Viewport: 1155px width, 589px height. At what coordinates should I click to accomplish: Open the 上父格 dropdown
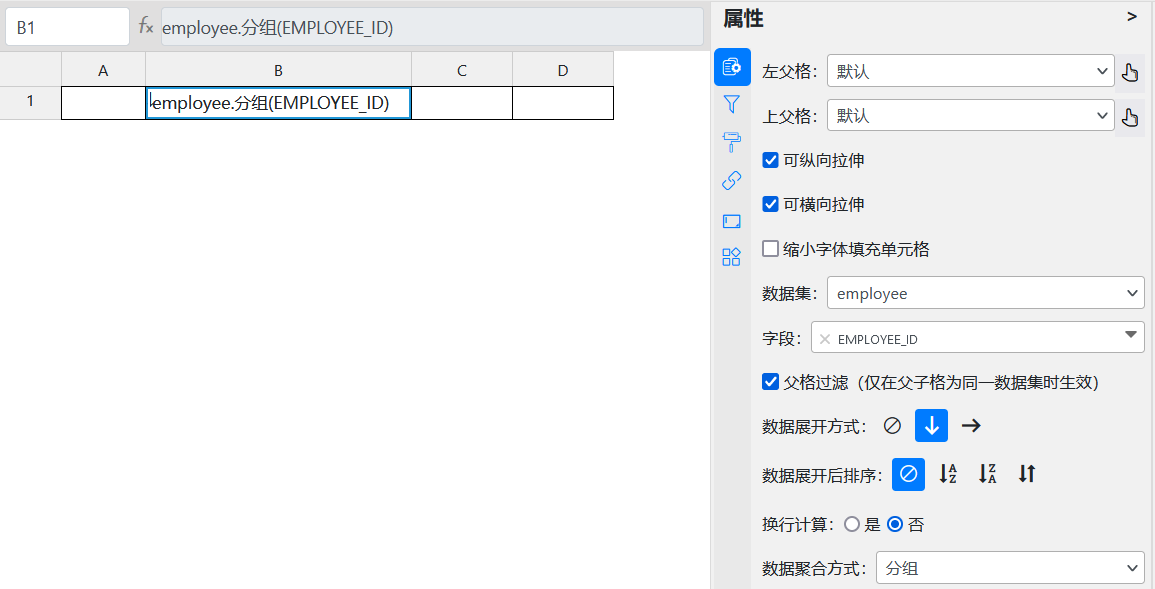(x=971, y=116)
